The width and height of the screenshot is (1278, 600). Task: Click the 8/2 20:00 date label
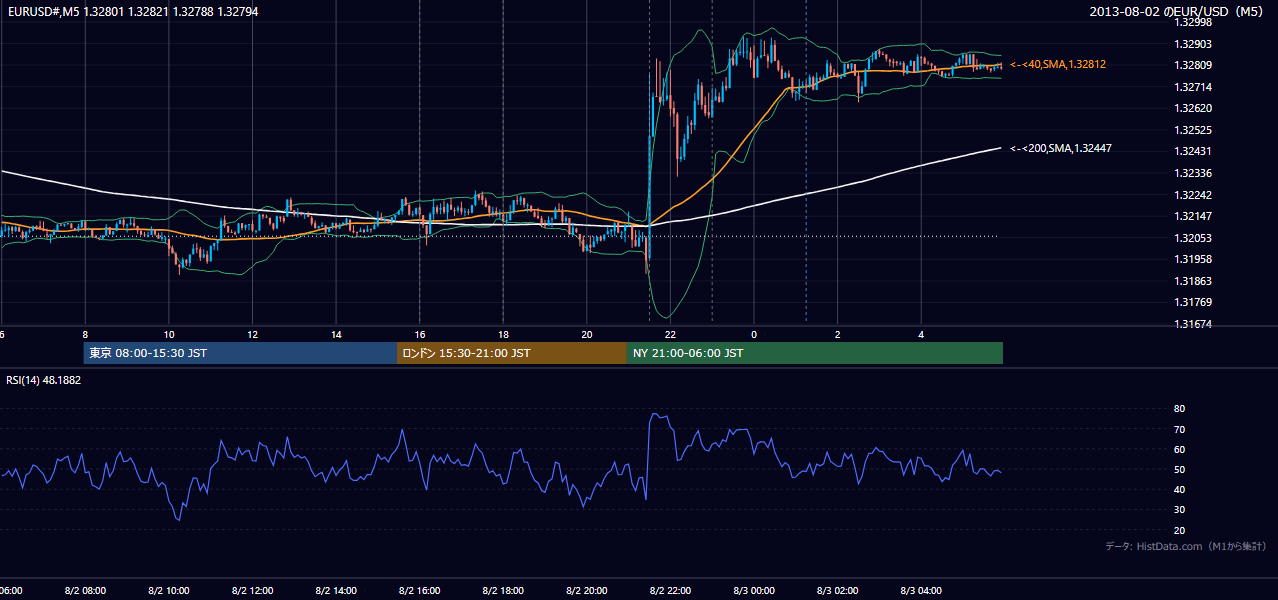tap(587, 591)
